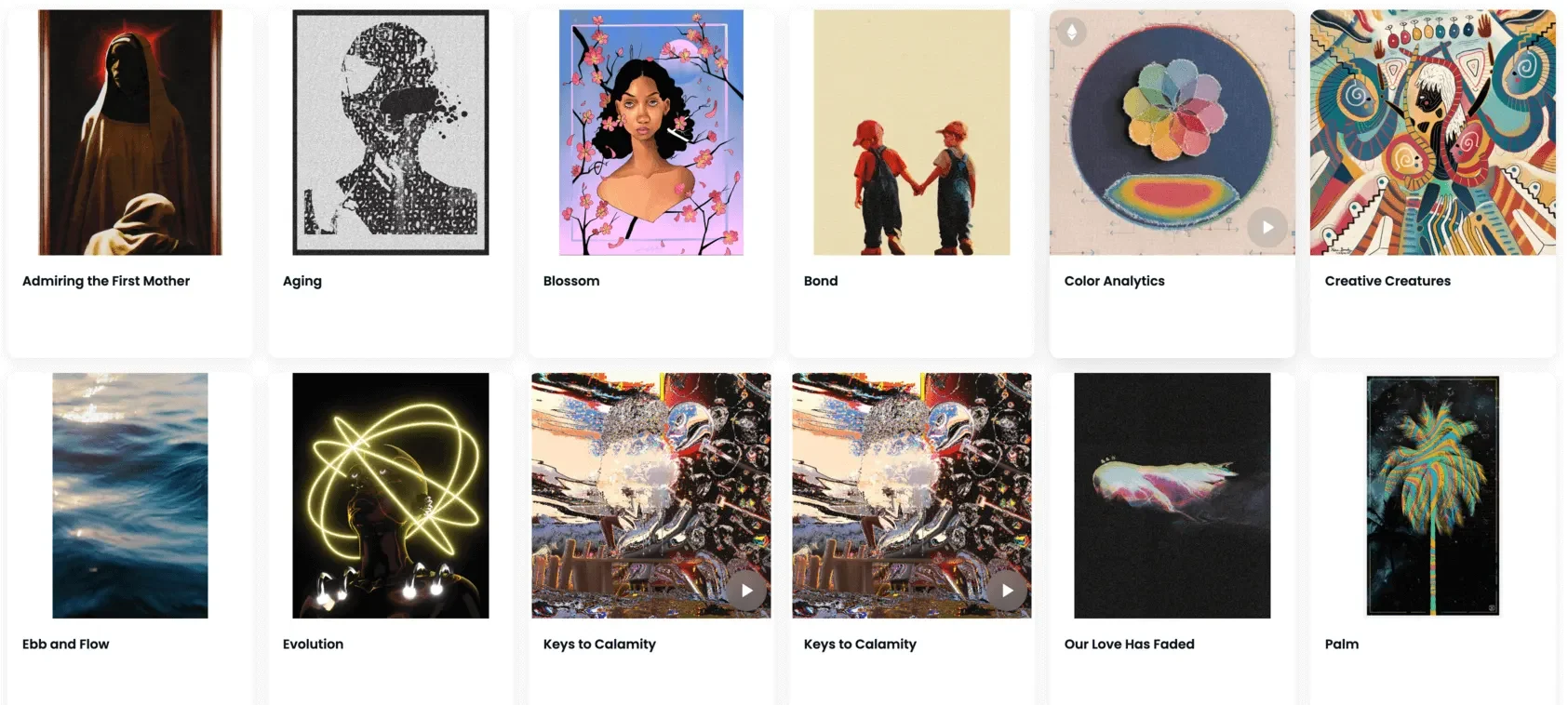Play the Keys to Calamity card beside Evolution
Viewport: 1568px width, 705px height.
click(746, 591)
